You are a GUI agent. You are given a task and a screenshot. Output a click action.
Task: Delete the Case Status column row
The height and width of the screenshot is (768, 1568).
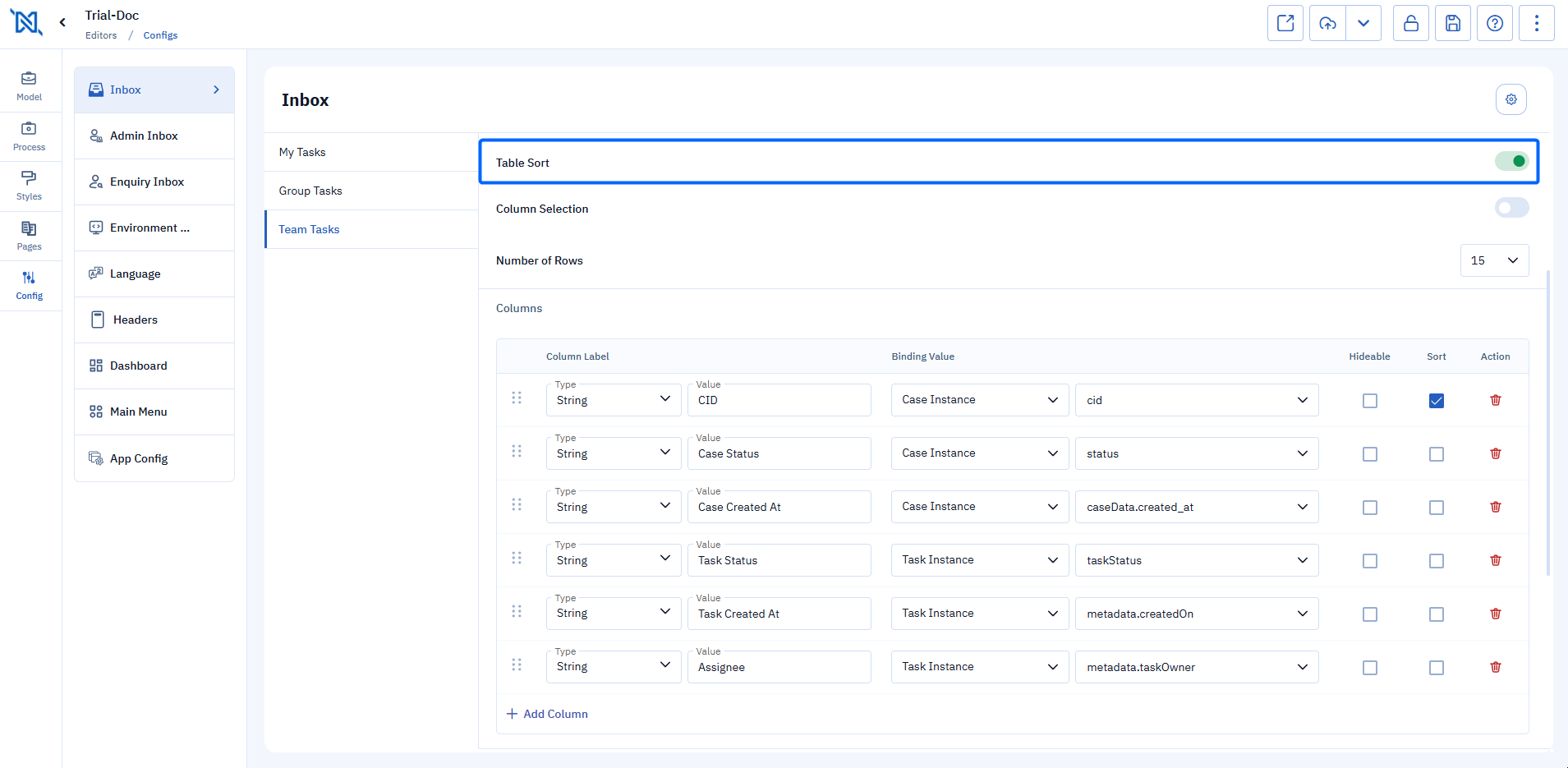1495,453
